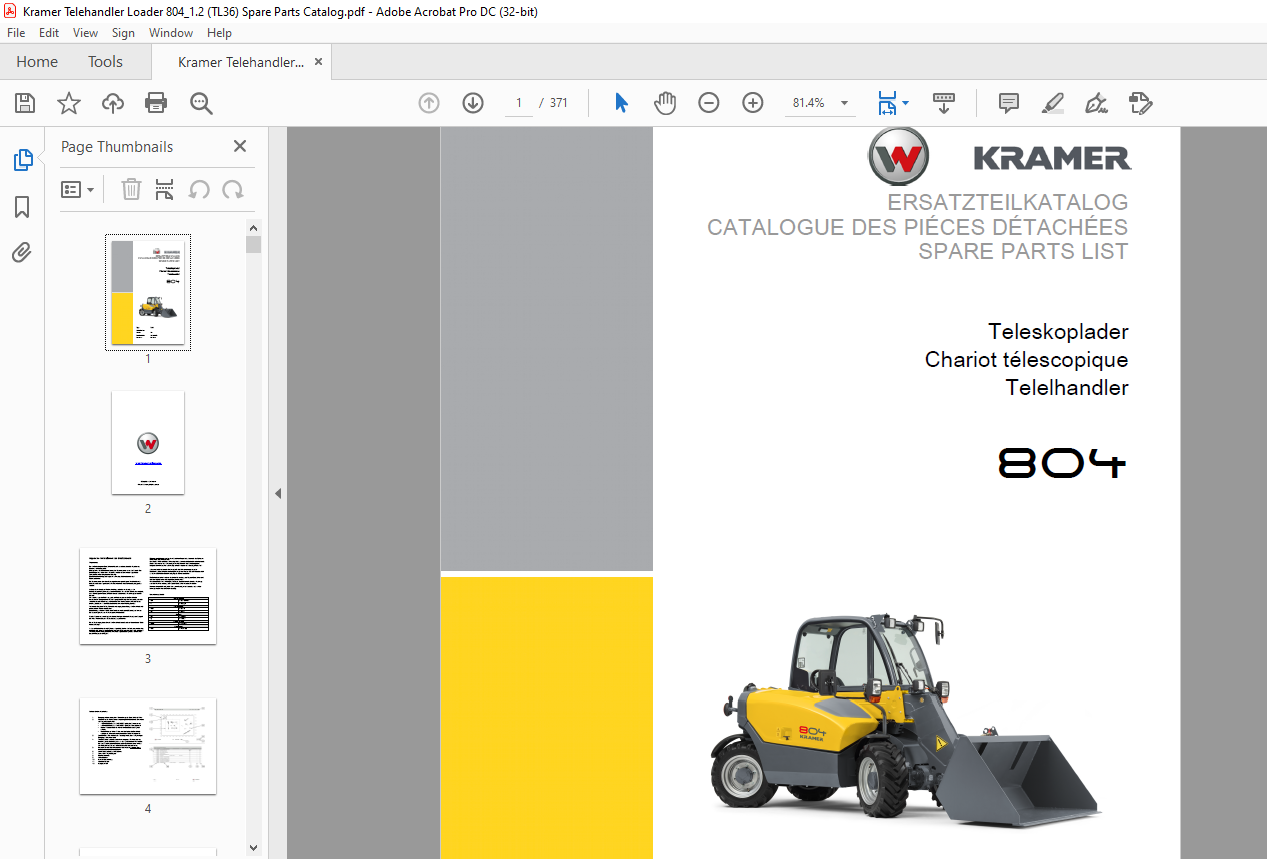
Task: Click thumbnails scrollbar down arrow
Action: (x=254, y=849)
